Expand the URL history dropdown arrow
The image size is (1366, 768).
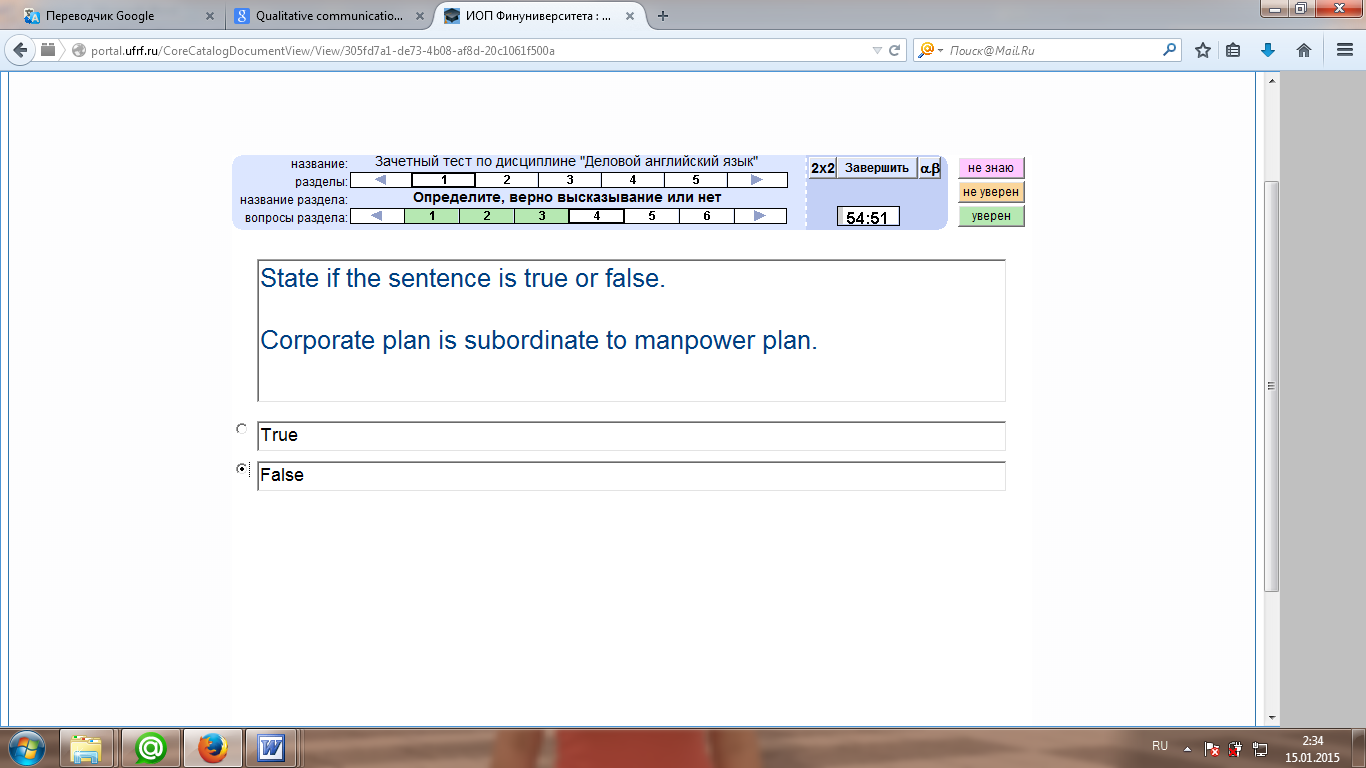877,50
